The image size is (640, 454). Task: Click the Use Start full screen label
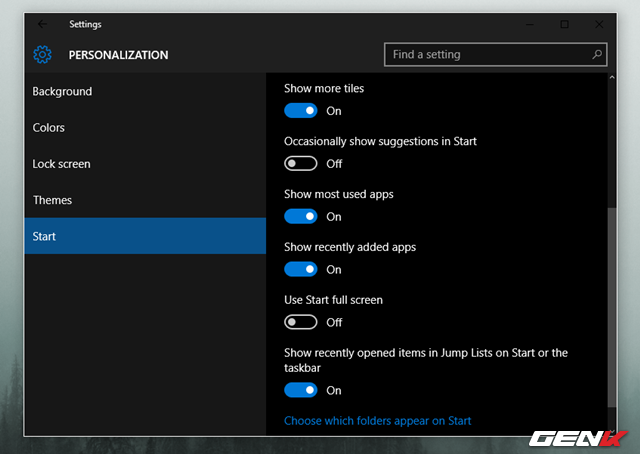click(333, 300)
